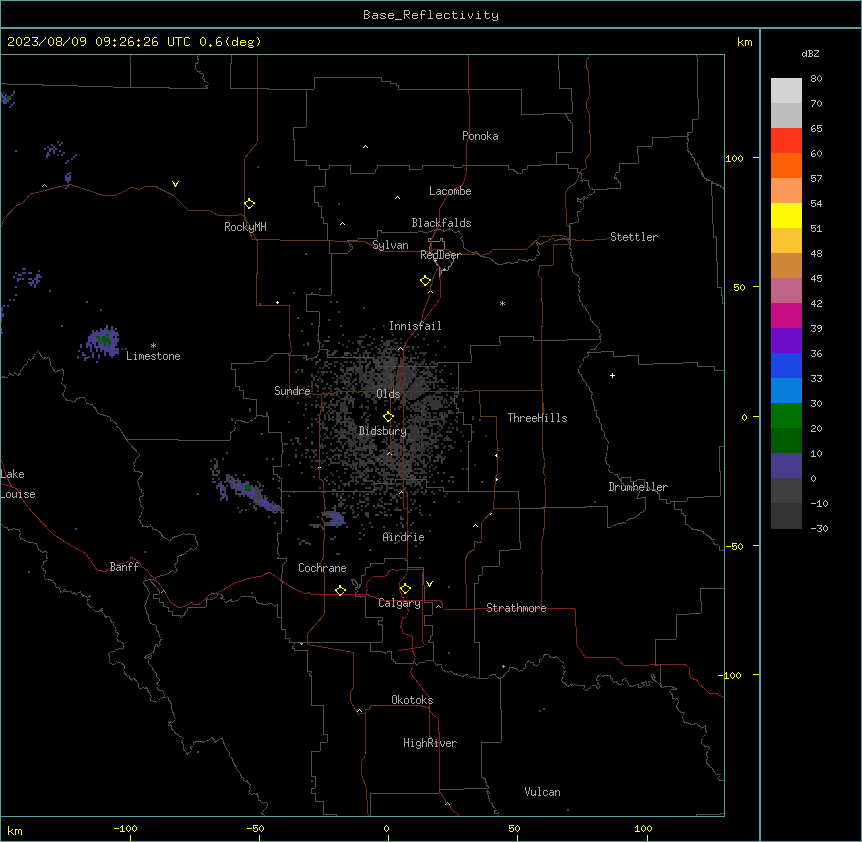Screen dimensions: 862x842
Task: Click the yellow diamond marker south of RedDeer
Action: pyautogui.click(x=426, y=281)
